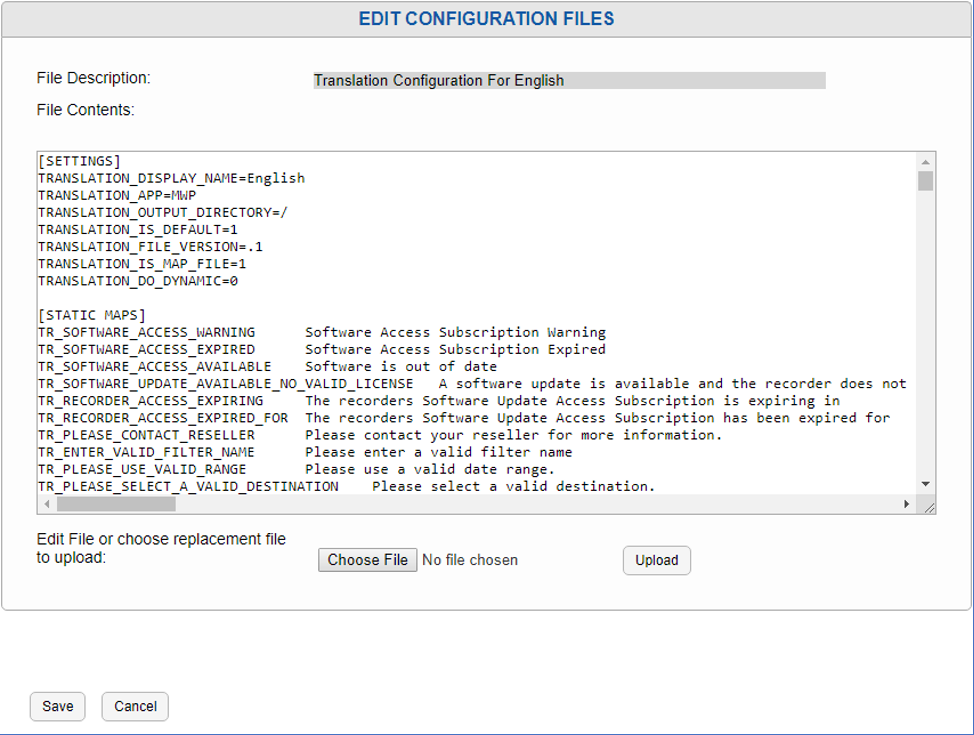The image size is (974, 735).
Task: Click the horizontal scrollbar left arrow
Action: coord(46,505)
